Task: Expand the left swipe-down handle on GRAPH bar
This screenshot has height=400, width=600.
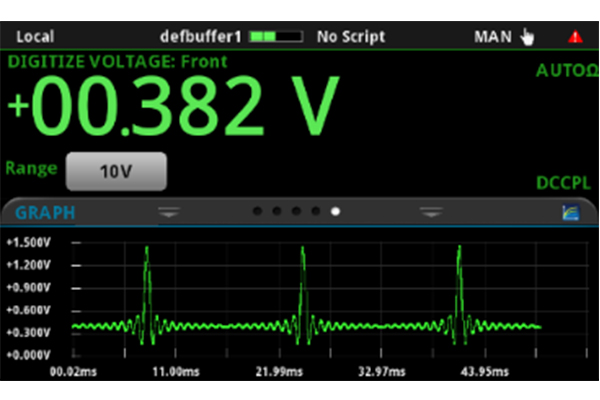Action: [x=170, y=212]
